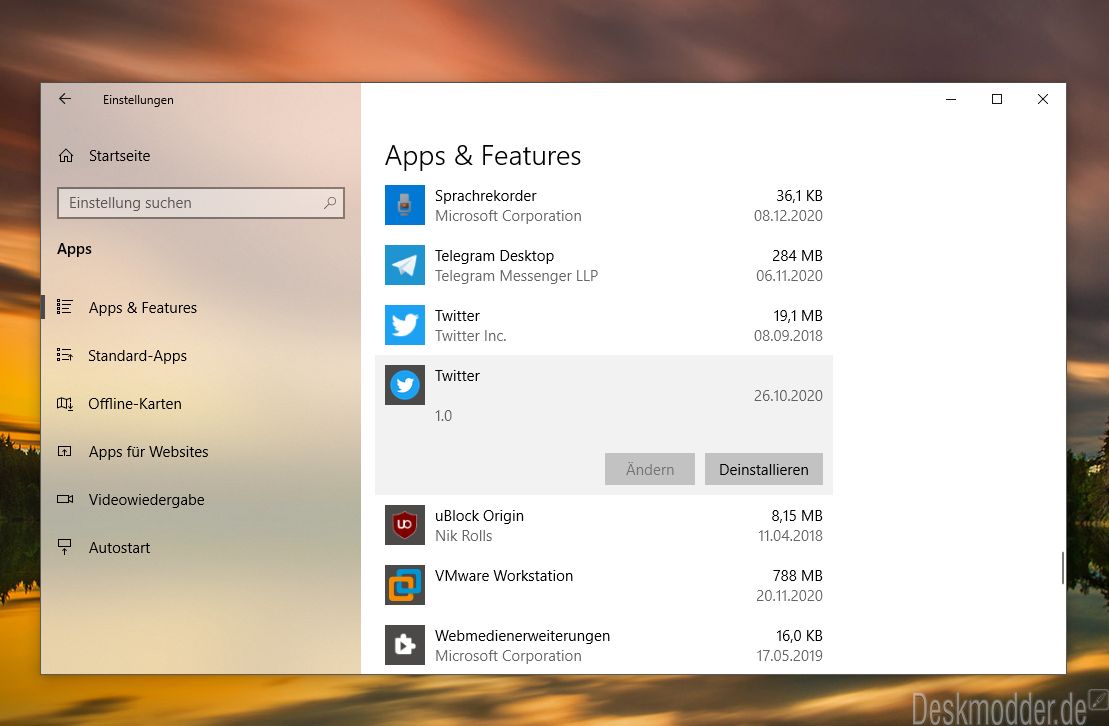Select the uBlock Origin entry name
The height and width of the screenshot is (726, 1109).
480,516
